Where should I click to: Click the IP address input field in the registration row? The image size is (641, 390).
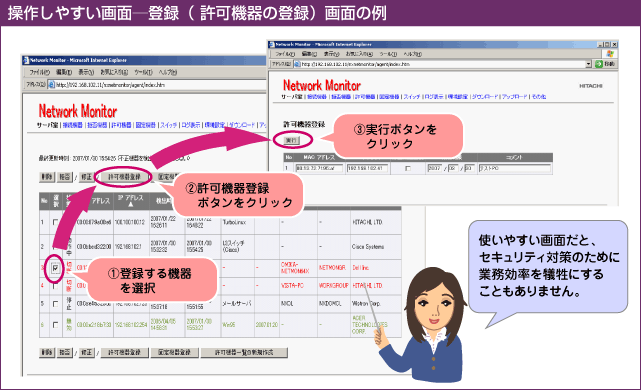pyautogui.click(x=367, y=168)
